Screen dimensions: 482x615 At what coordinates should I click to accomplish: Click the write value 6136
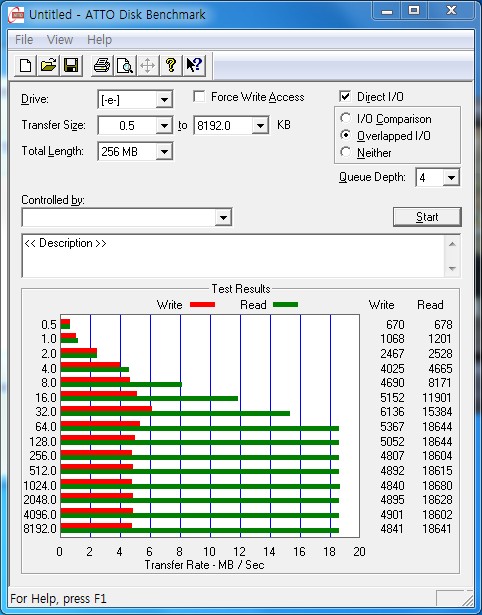(x=392, y=412)
